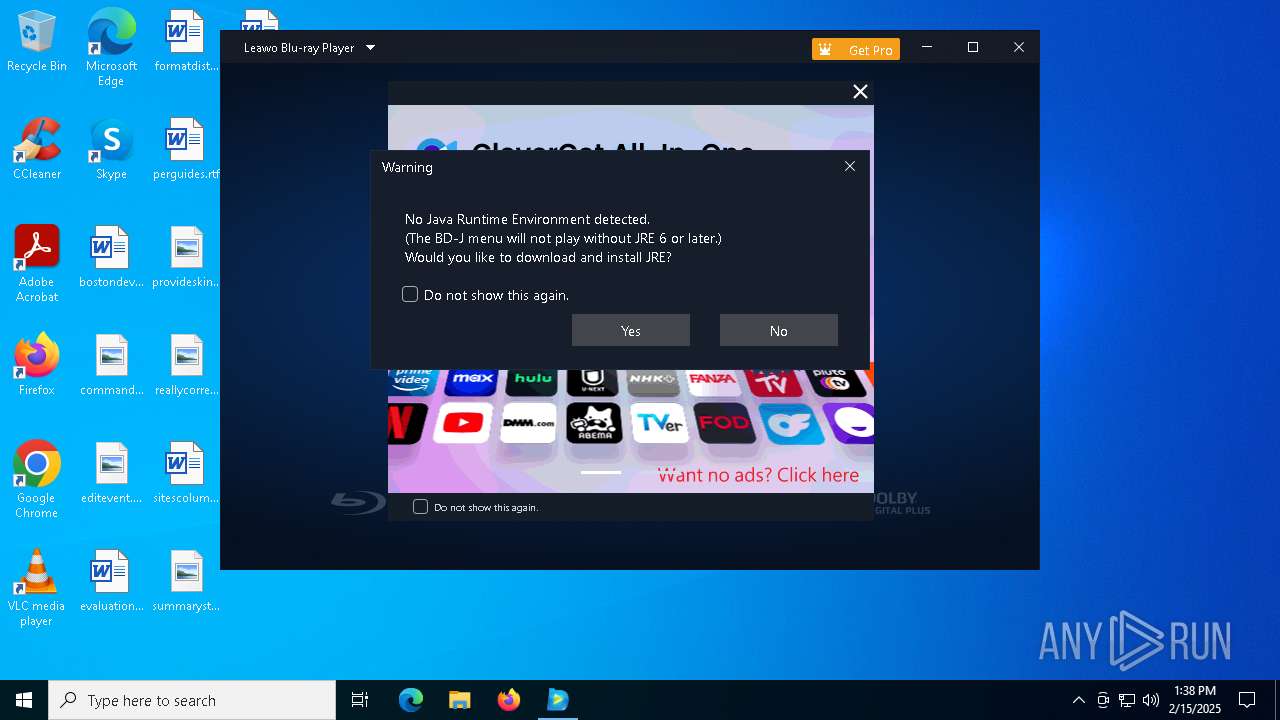Select the Firefox desktop shortcut

pyautogui.click(x=37, y=365)
